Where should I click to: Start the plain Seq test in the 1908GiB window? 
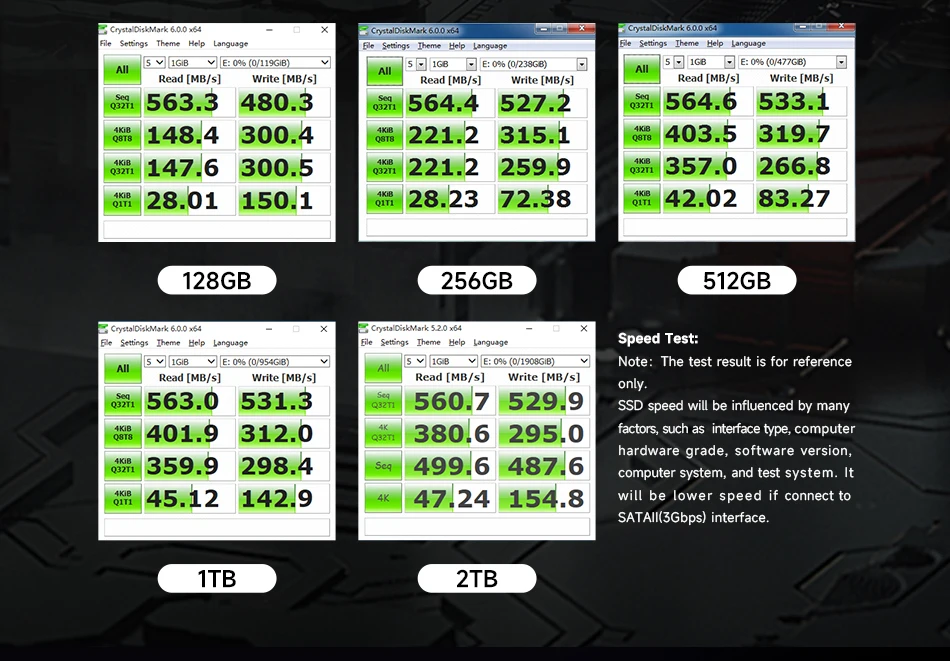383,465
